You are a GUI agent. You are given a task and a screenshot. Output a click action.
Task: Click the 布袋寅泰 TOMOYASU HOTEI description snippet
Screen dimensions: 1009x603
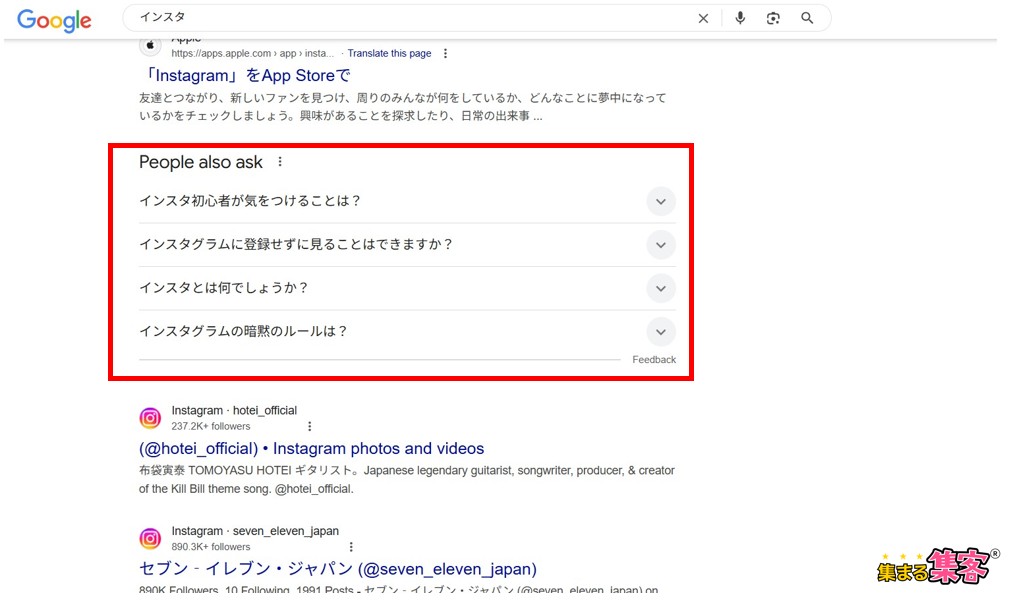pos(407,479)
